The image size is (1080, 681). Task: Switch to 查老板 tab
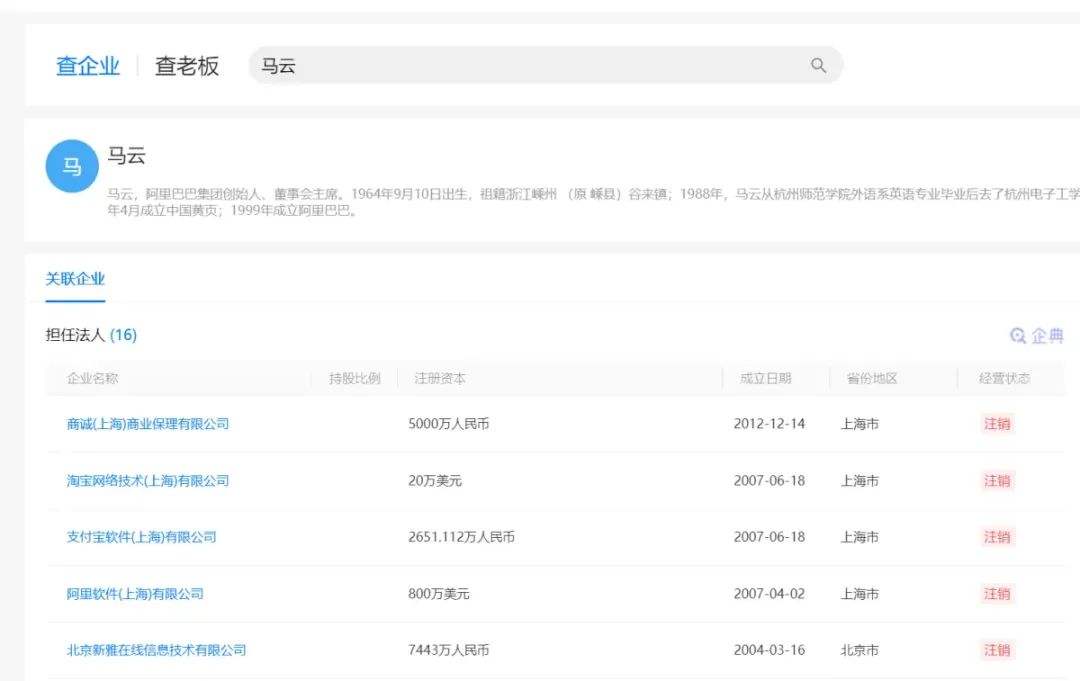[187, 65]
